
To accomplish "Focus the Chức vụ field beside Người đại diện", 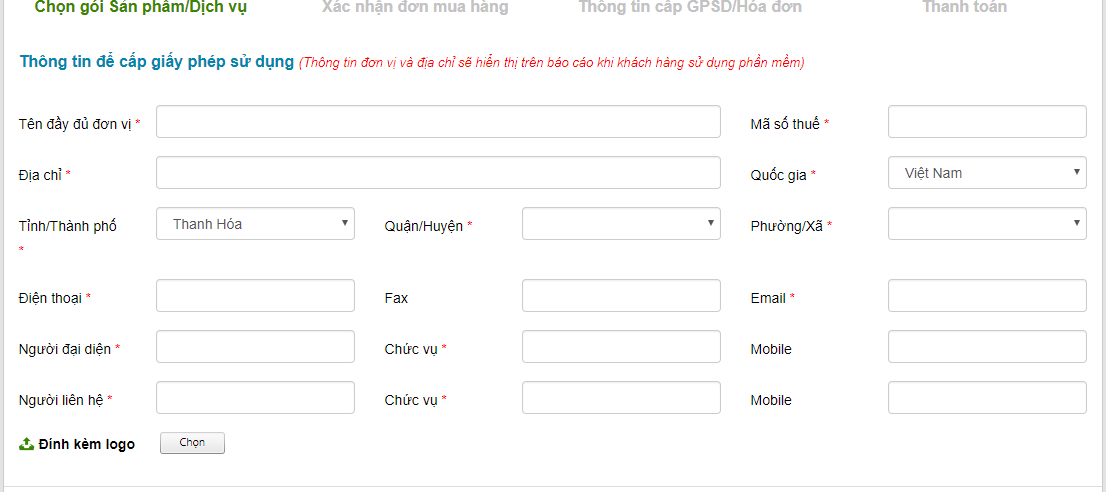I will [621, 346].
